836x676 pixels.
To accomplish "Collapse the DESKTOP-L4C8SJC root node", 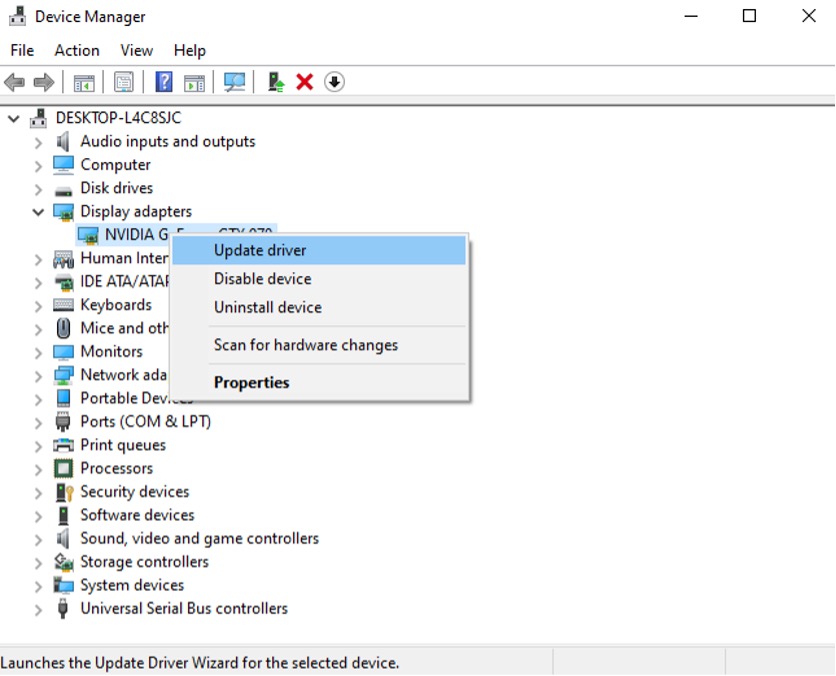I will coord(14,118).
